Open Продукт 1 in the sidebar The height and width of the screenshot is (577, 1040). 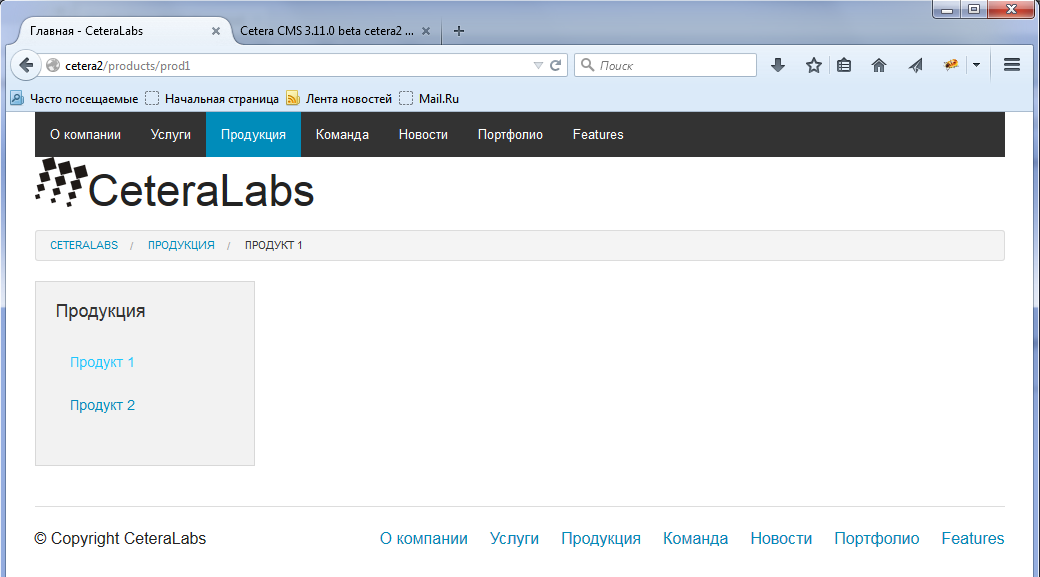(x=102, y=362)
